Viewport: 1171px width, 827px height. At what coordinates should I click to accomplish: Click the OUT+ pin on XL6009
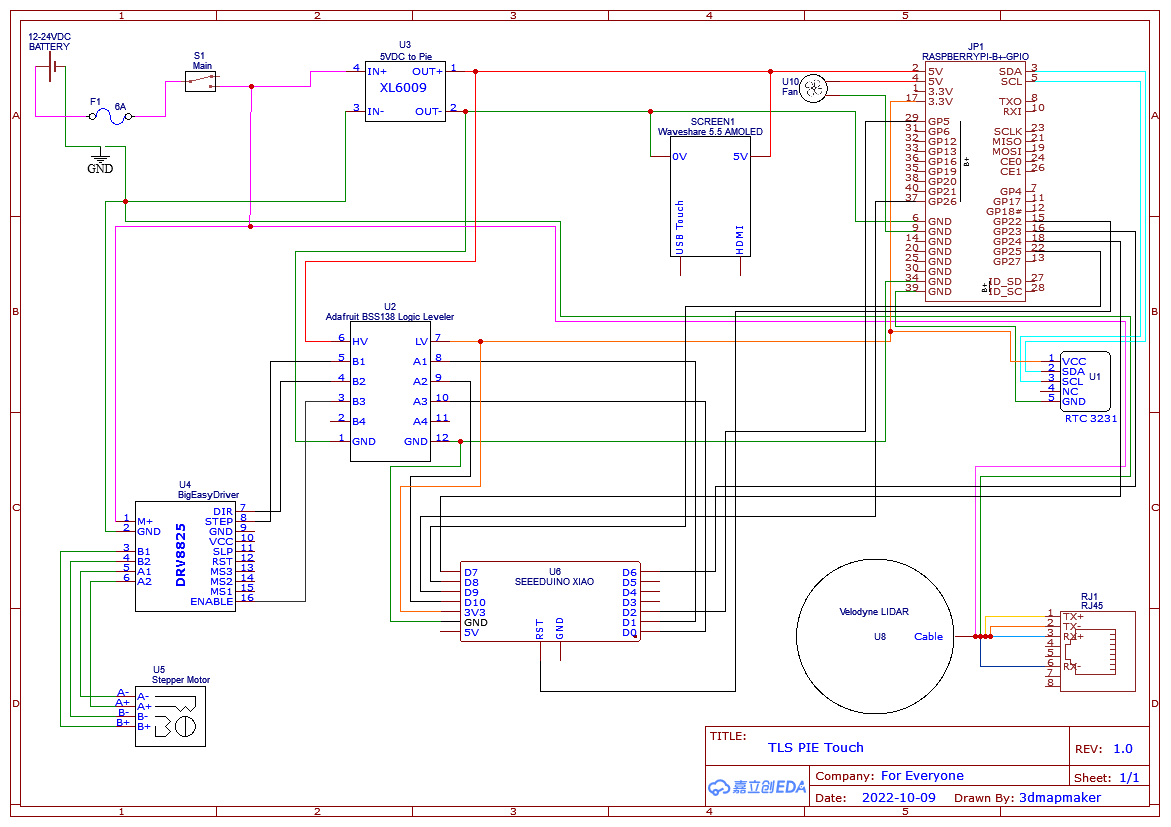click(x=427, y=72)
